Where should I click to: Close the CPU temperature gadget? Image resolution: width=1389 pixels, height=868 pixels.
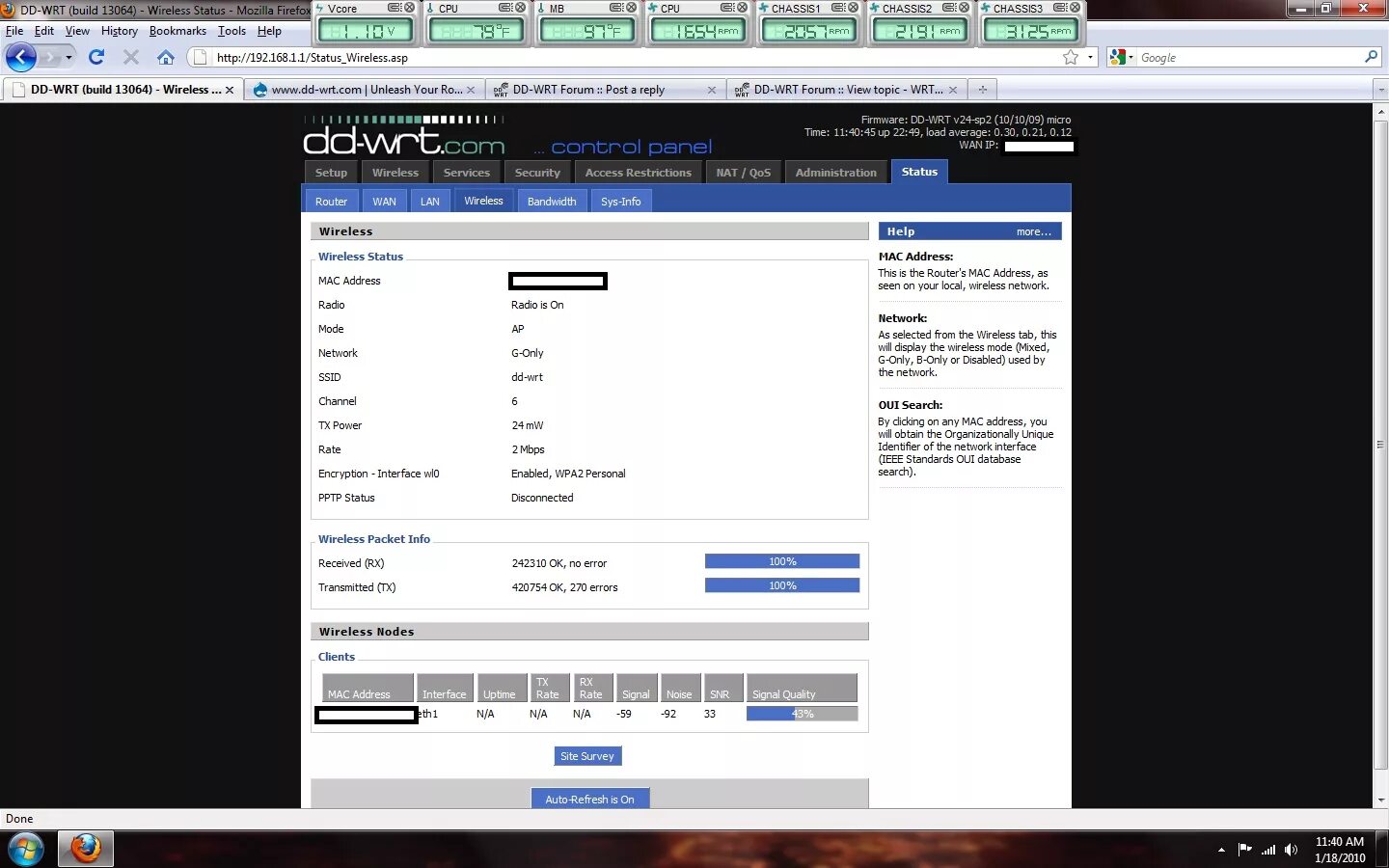point(521,8)
